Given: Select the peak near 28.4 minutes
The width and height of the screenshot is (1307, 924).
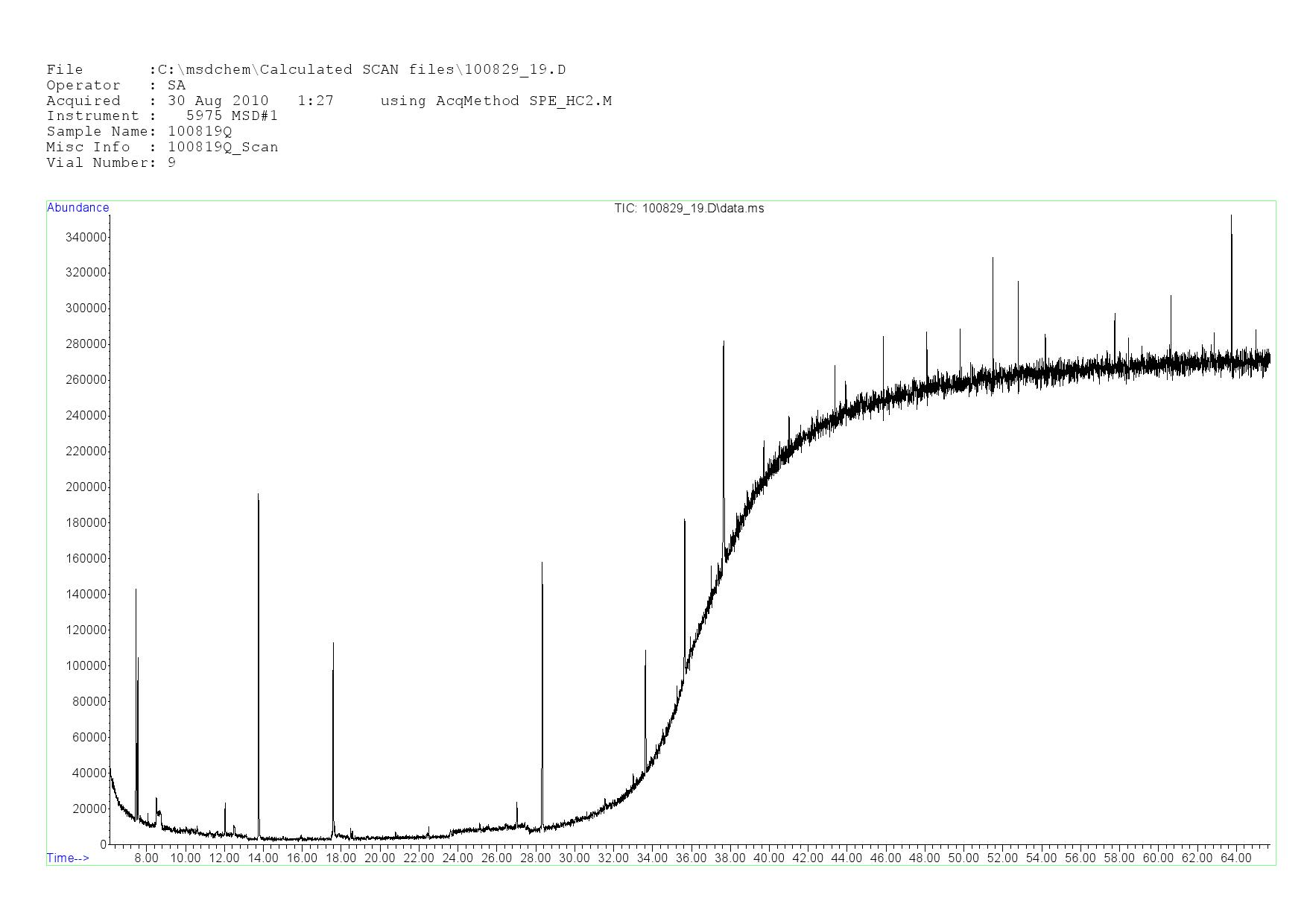Looking at the screenshot, I should 542,565.
